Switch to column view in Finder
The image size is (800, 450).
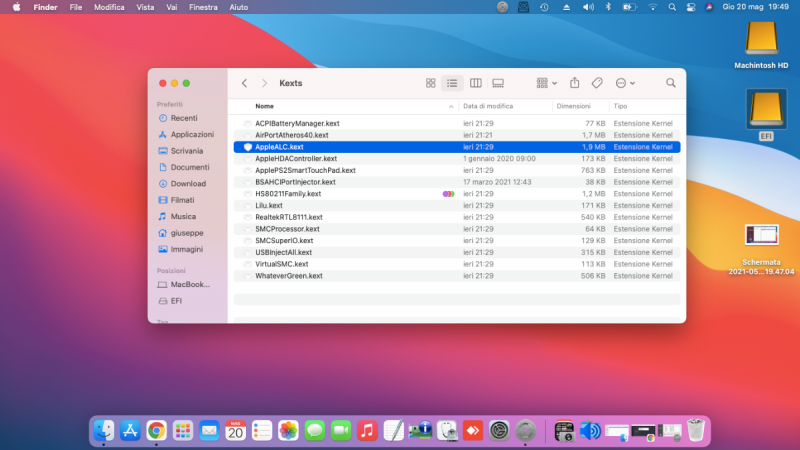pyautogui.click(x=476, y=83)
